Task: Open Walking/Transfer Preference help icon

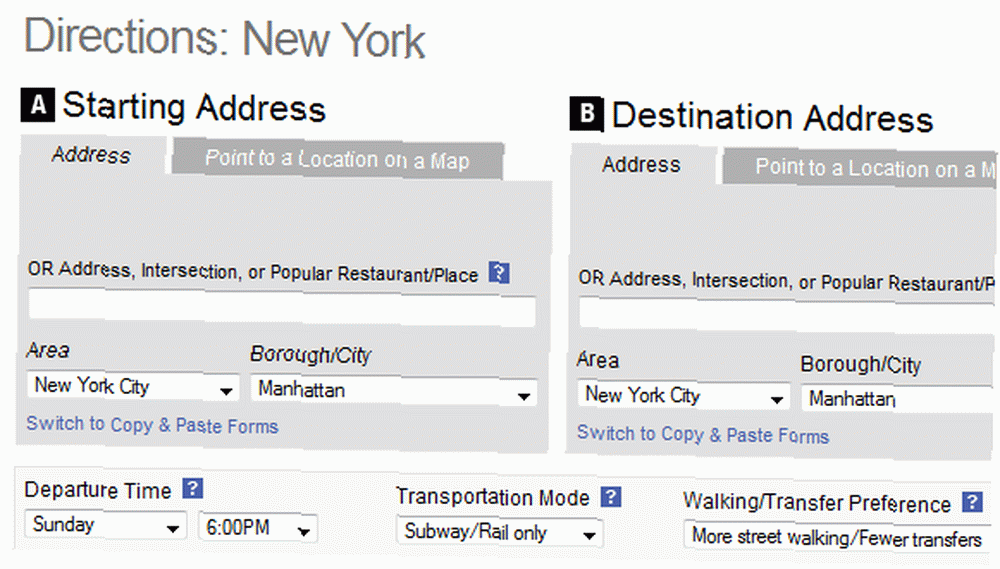Action: 972,501
